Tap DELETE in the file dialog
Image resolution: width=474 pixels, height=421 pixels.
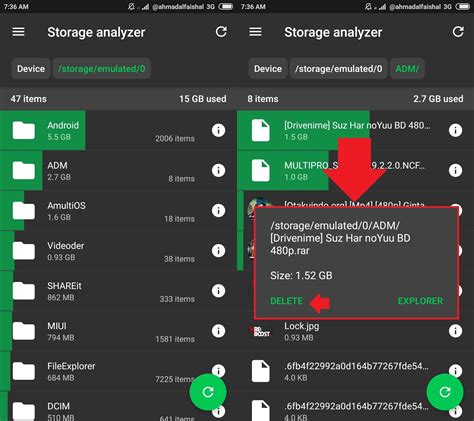[x=286, y=301]
